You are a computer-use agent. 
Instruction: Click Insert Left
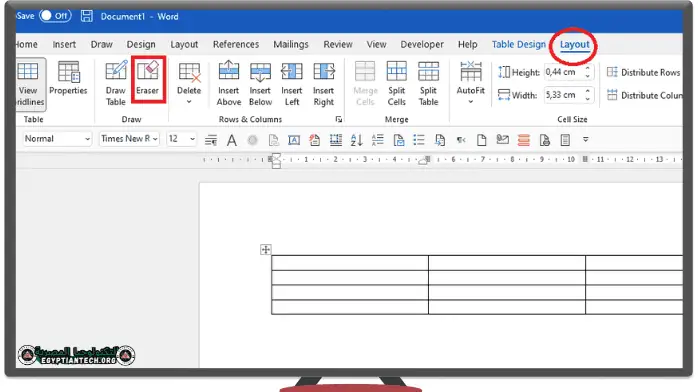pyautogui.click(x=292, y=83)
